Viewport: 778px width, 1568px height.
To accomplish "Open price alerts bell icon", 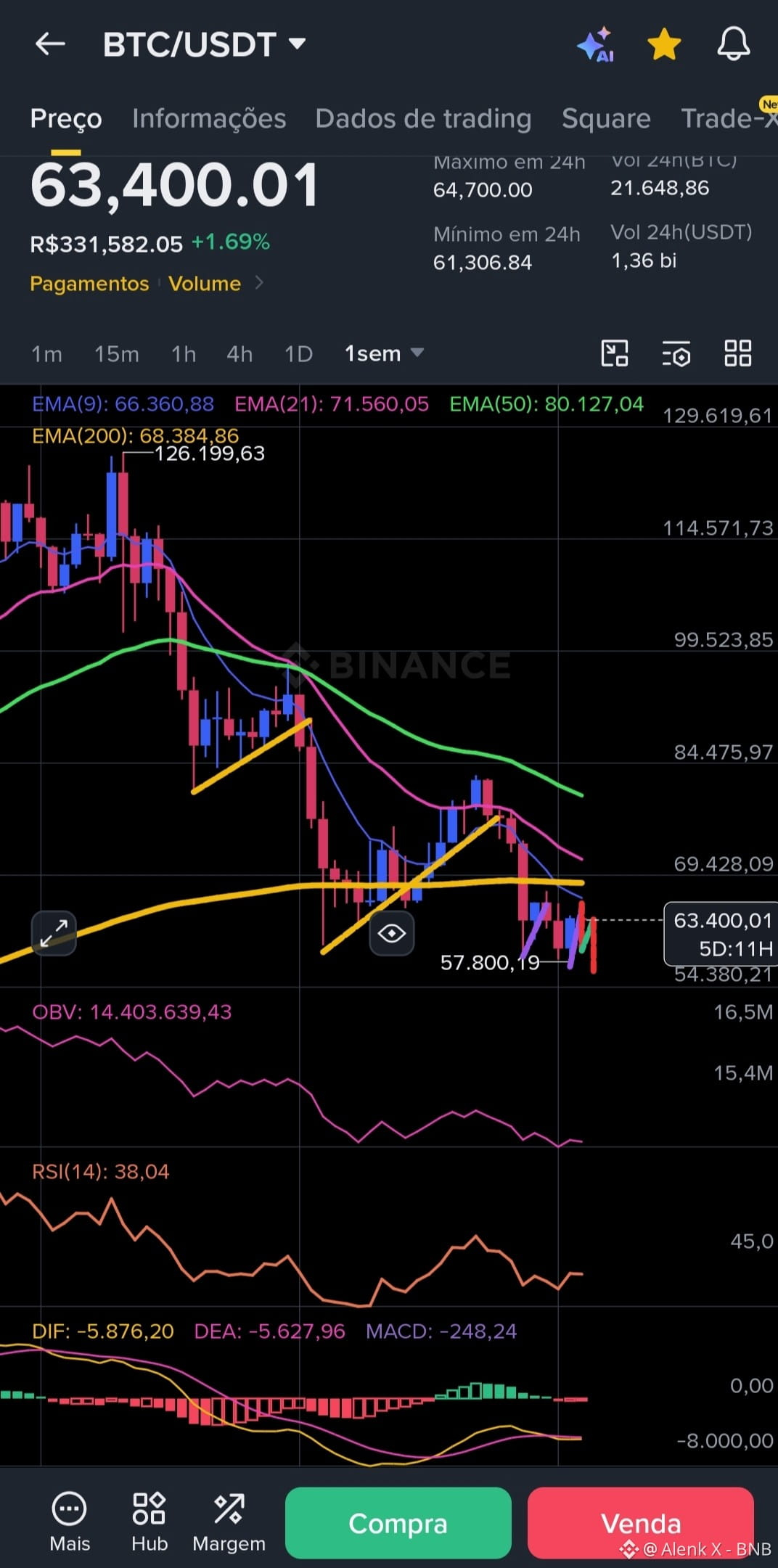I will pyautogui.click(x=734, y=44).
